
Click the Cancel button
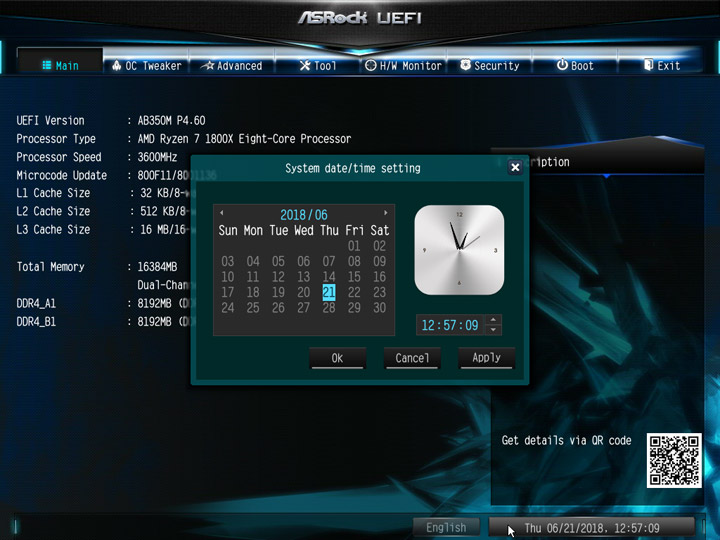pyautogui.click(x=412, y=358)
